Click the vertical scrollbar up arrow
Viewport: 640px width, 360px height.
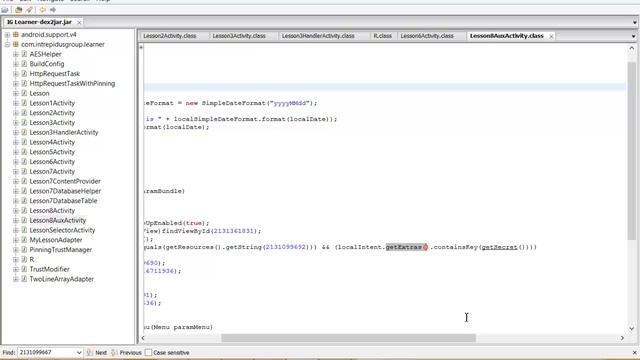click(x=631, y=48)
